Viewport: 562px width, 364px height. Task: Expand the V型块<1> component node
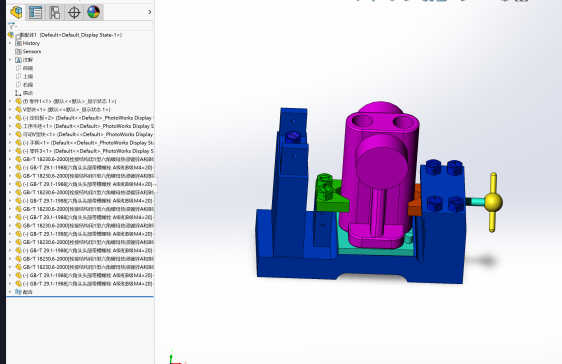(10, 110)
